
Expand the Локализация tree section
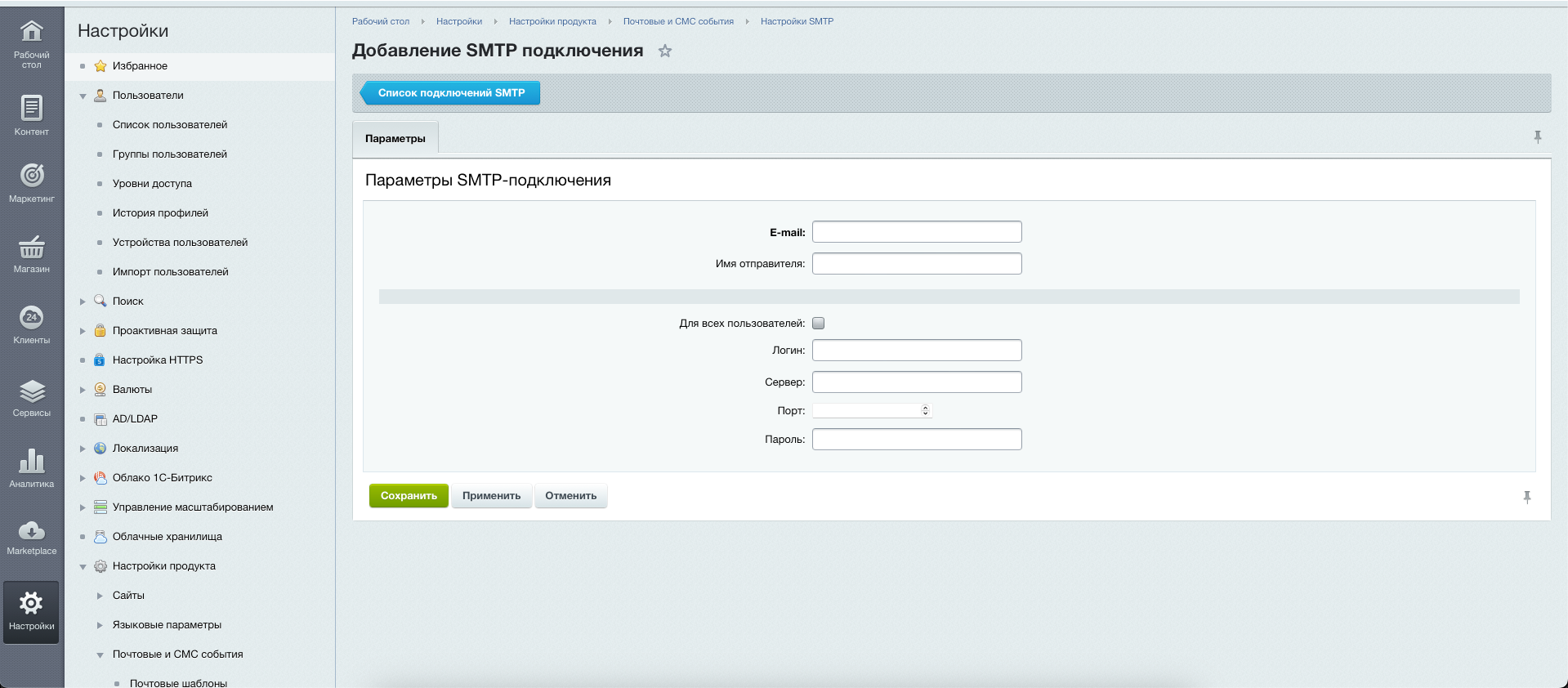pos(83,449)
